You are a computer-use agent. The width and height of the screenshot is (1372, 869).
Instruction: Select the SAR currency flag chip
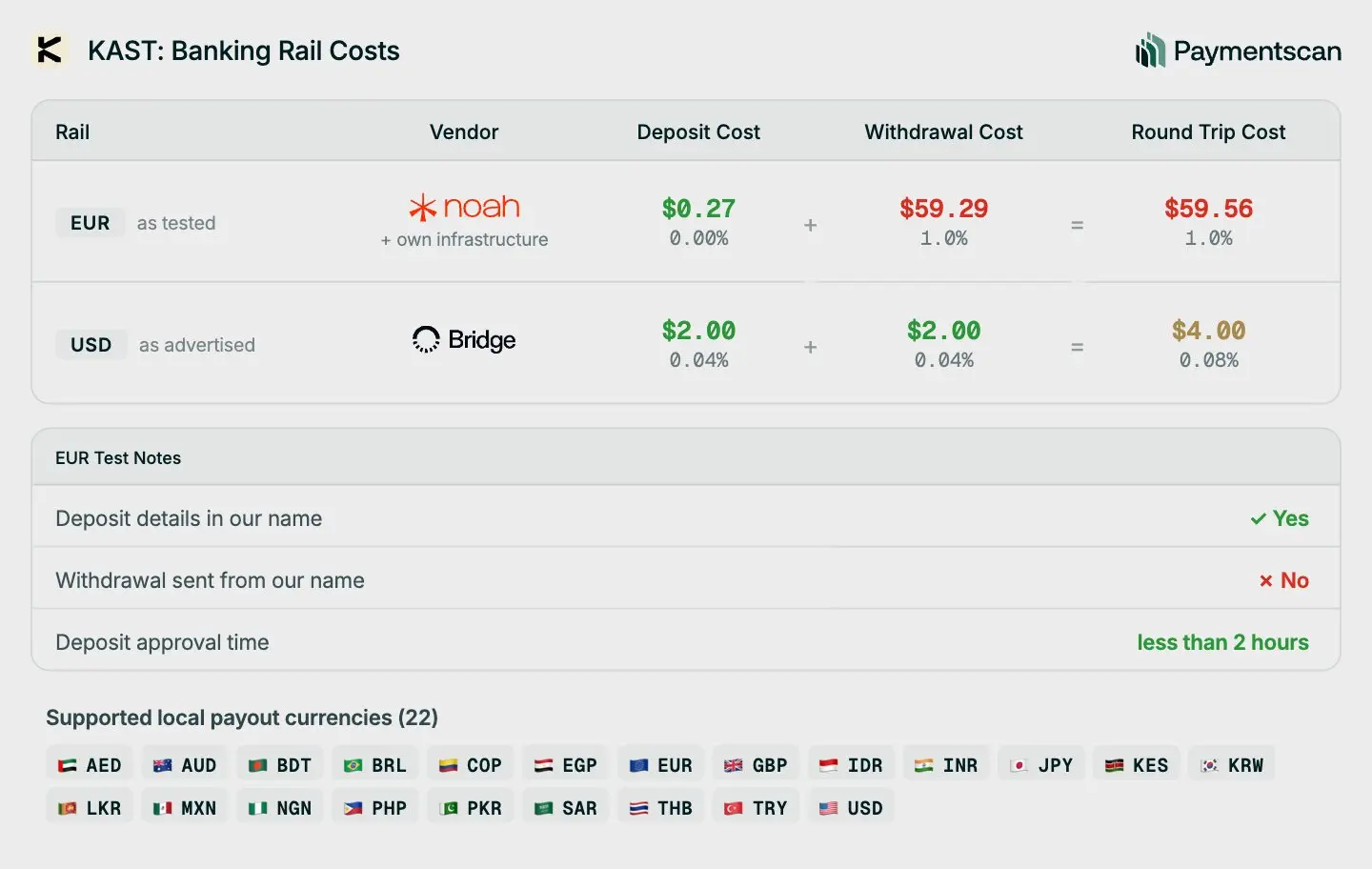pos(566,808)
